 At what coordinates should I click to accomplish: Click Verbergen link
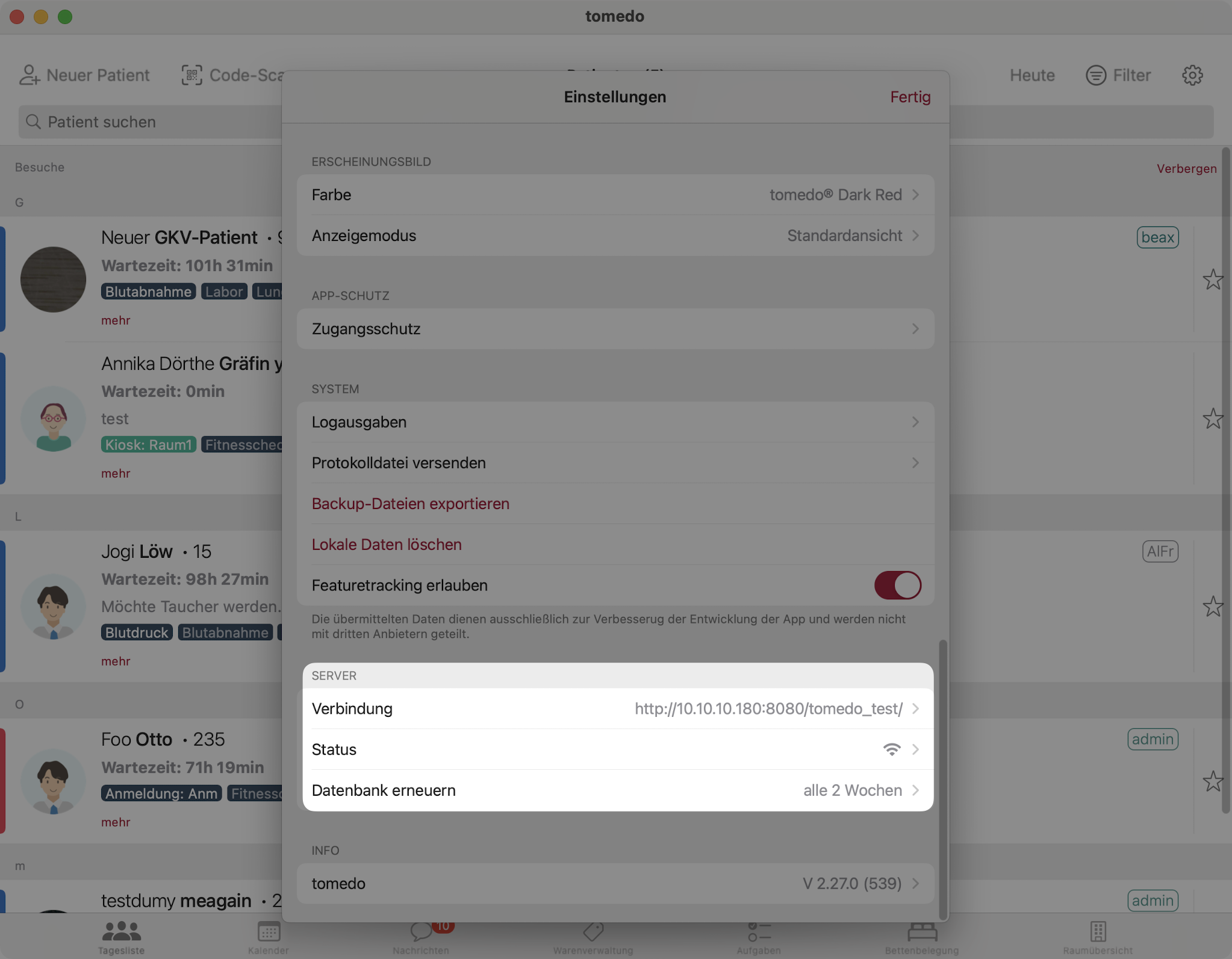pos(1186,169)
